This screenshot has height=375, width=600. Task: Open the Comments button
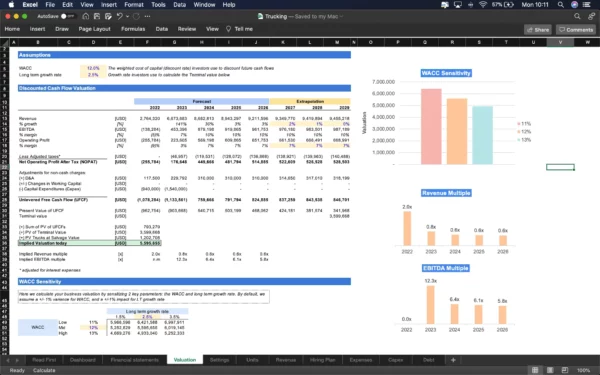pyautogui.click(x=576, y=29)
